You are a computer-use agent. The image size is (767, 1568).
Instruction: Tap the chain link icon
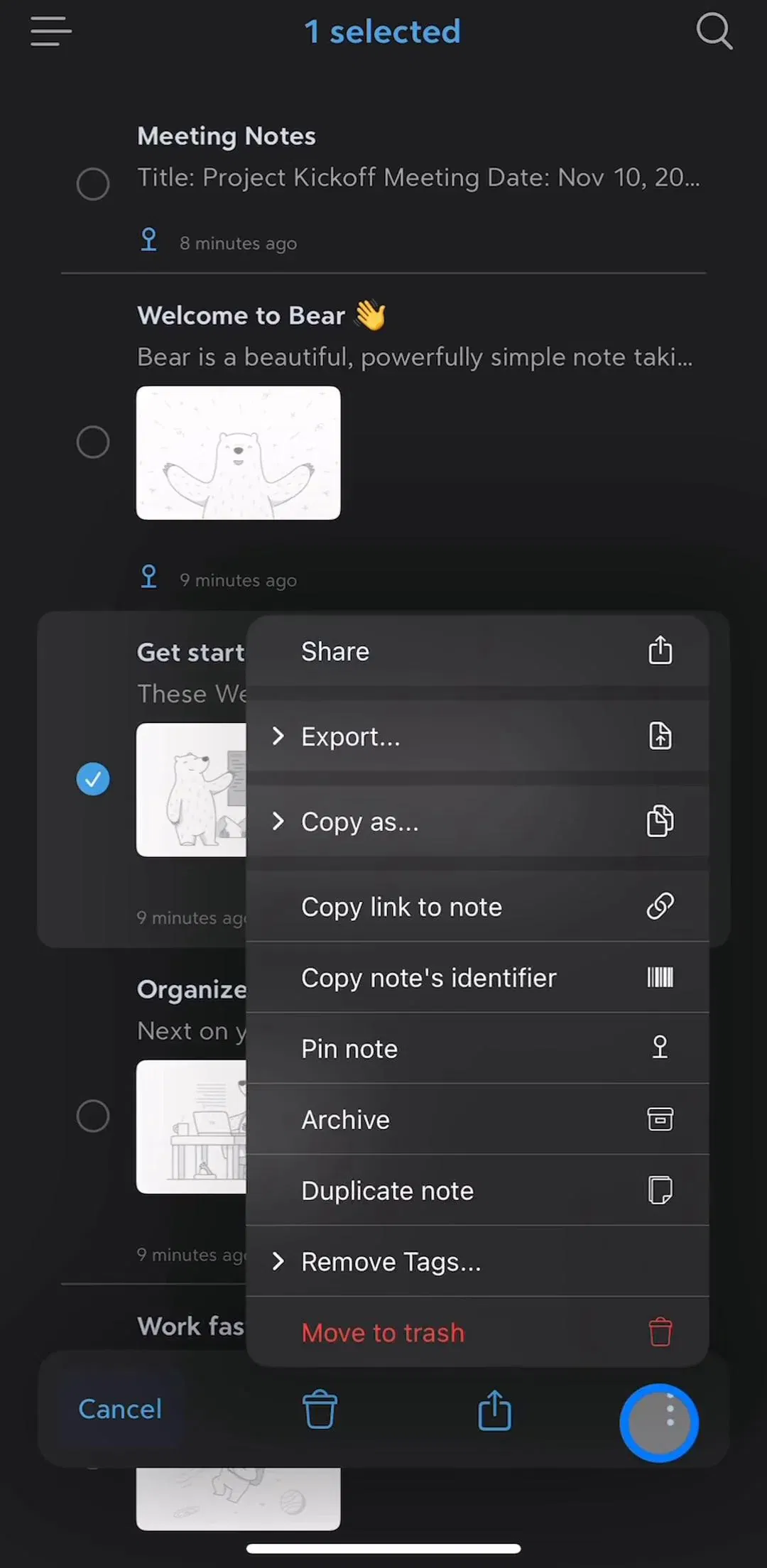coord(660,906)
